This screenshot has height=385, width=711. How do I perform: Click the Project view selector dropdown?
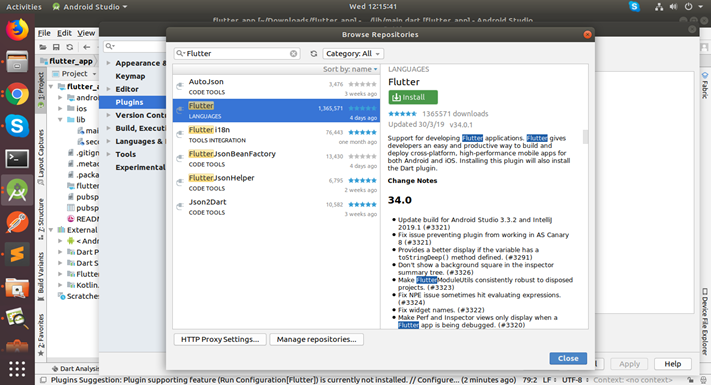[74, 73]
